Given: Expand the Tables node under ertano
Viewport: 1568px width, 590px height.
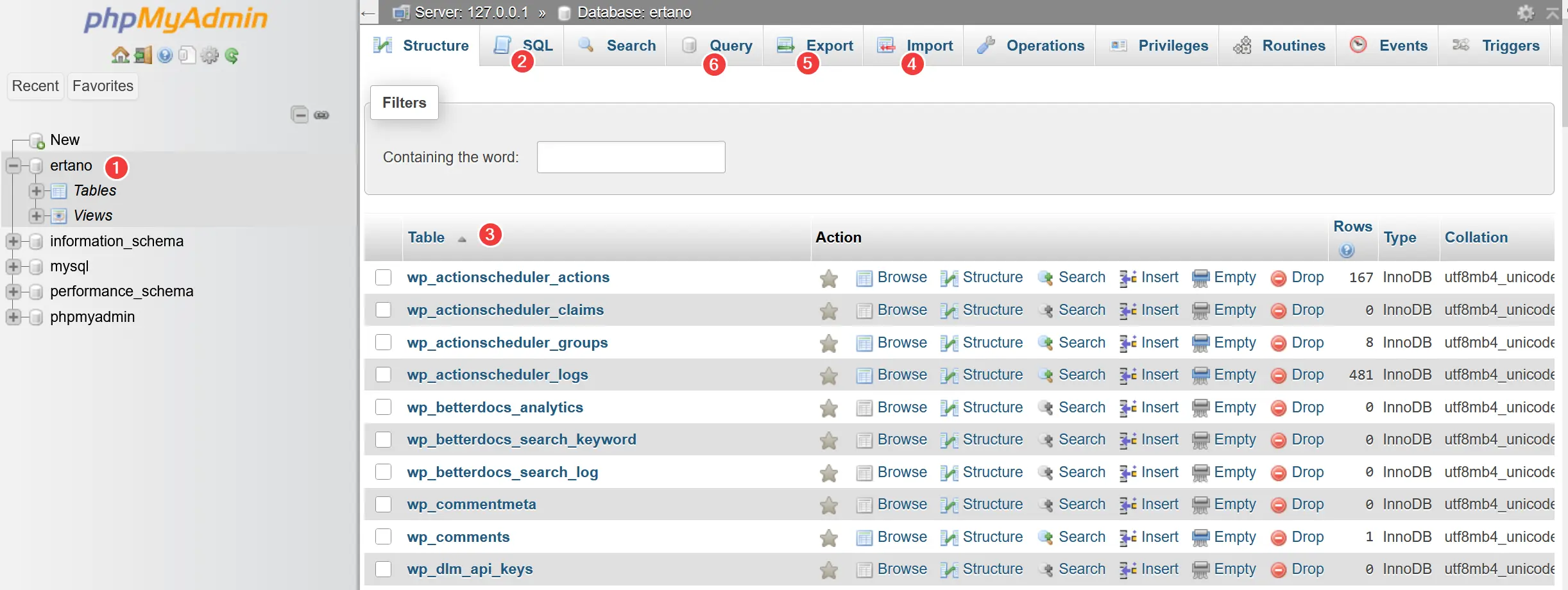Looking at the screenshot, I should (37, 191).
